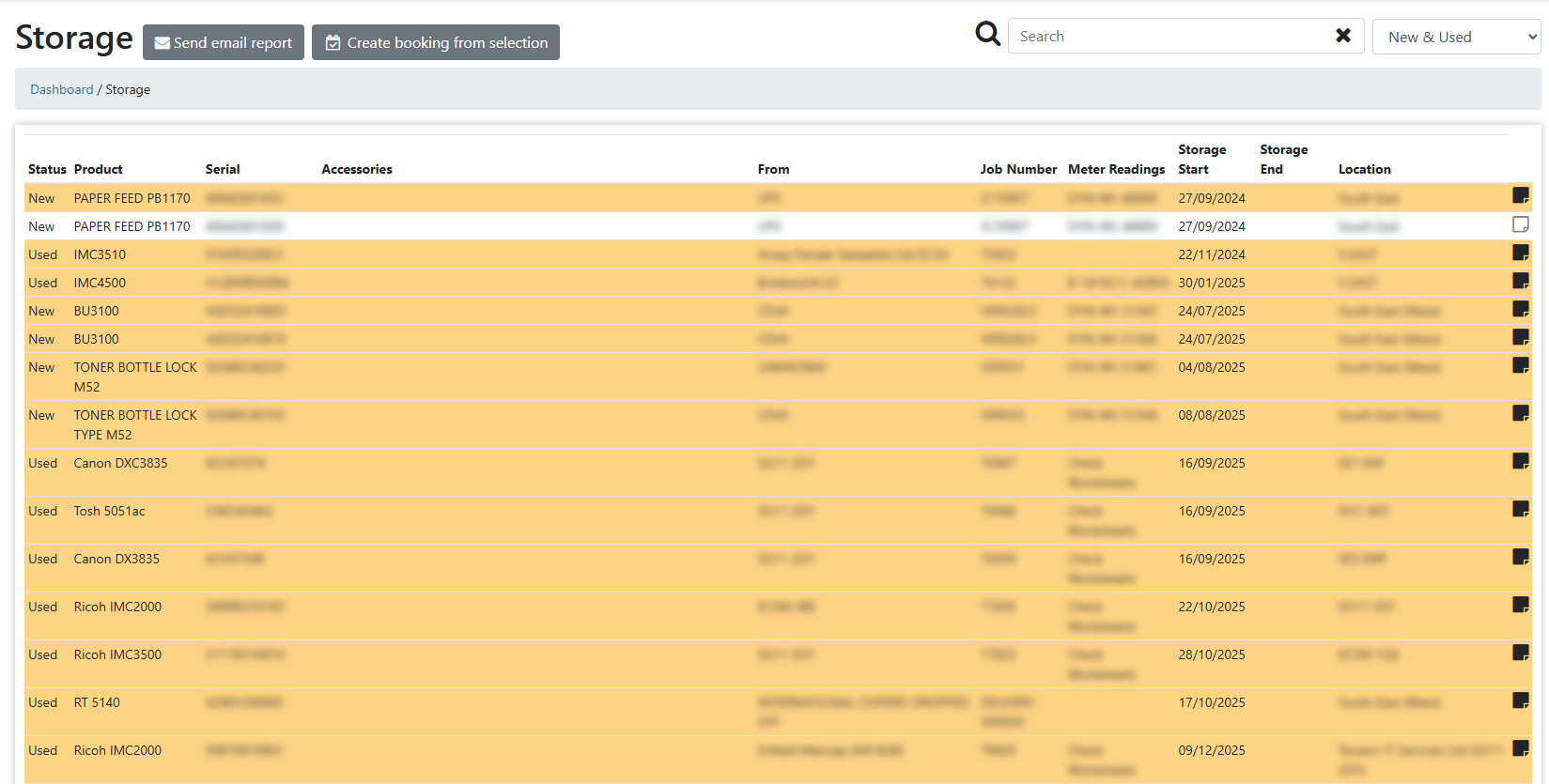Screen dimensions: 1549x784
Task: Click the Storage page heading
Action: [x=74, y=38]
